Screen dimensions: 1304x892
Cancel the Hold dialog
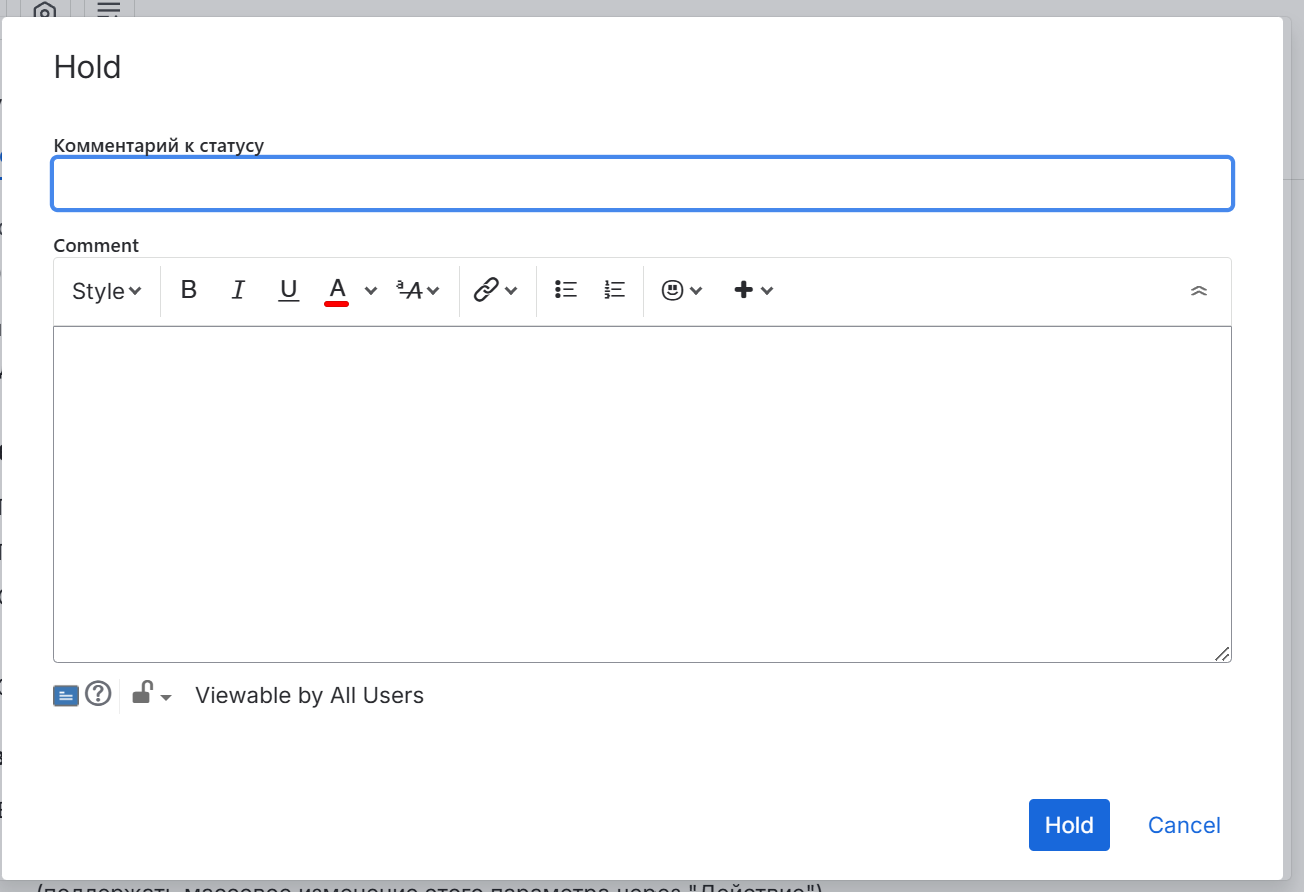coord(1184,825)
